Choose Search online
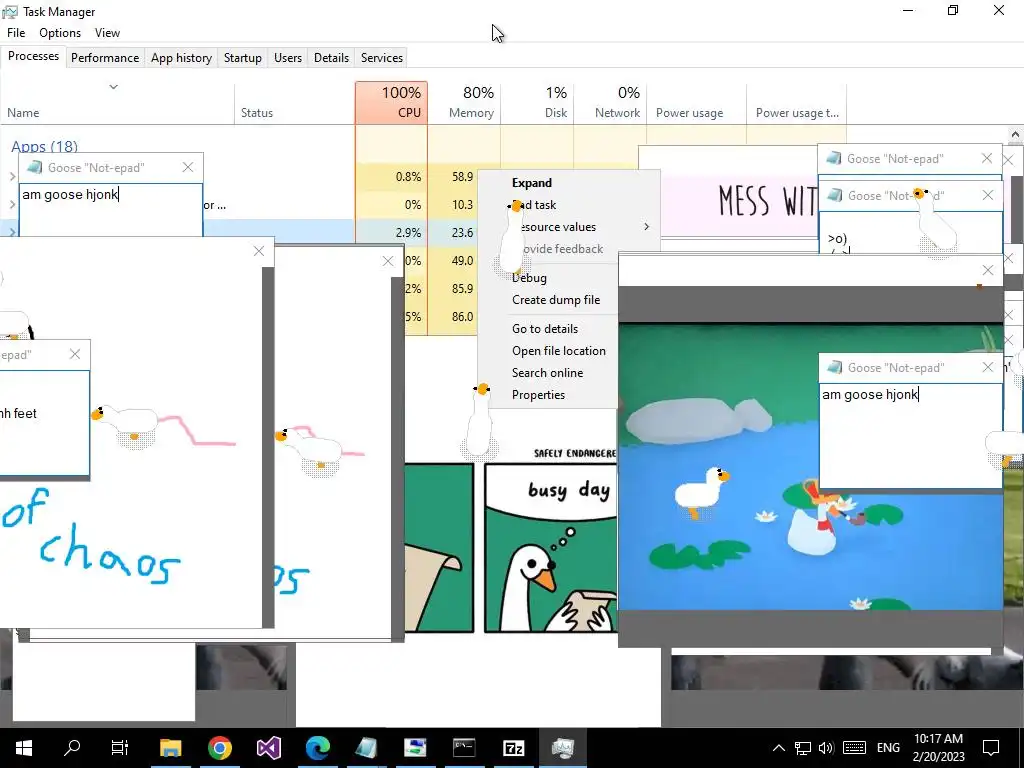1024x768 pixels. coord(547,373)
